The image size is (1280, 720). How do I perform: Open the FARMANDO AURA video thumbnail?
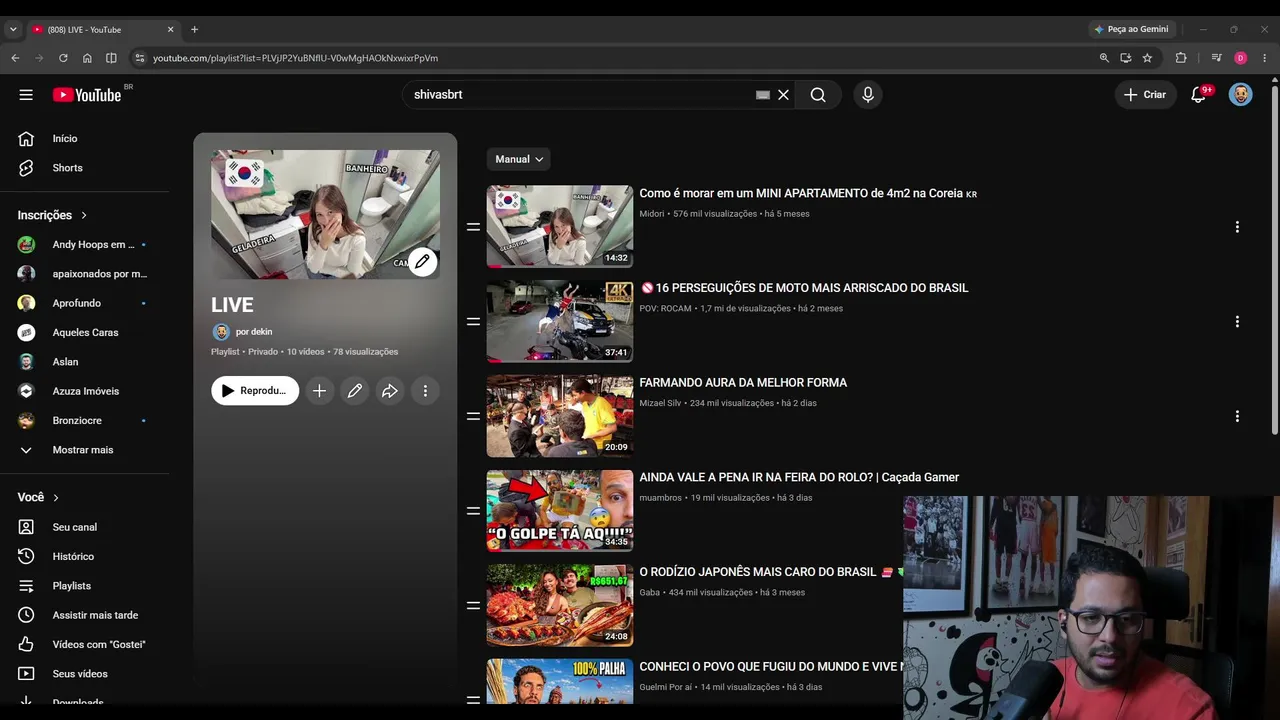tap(560, 416)
